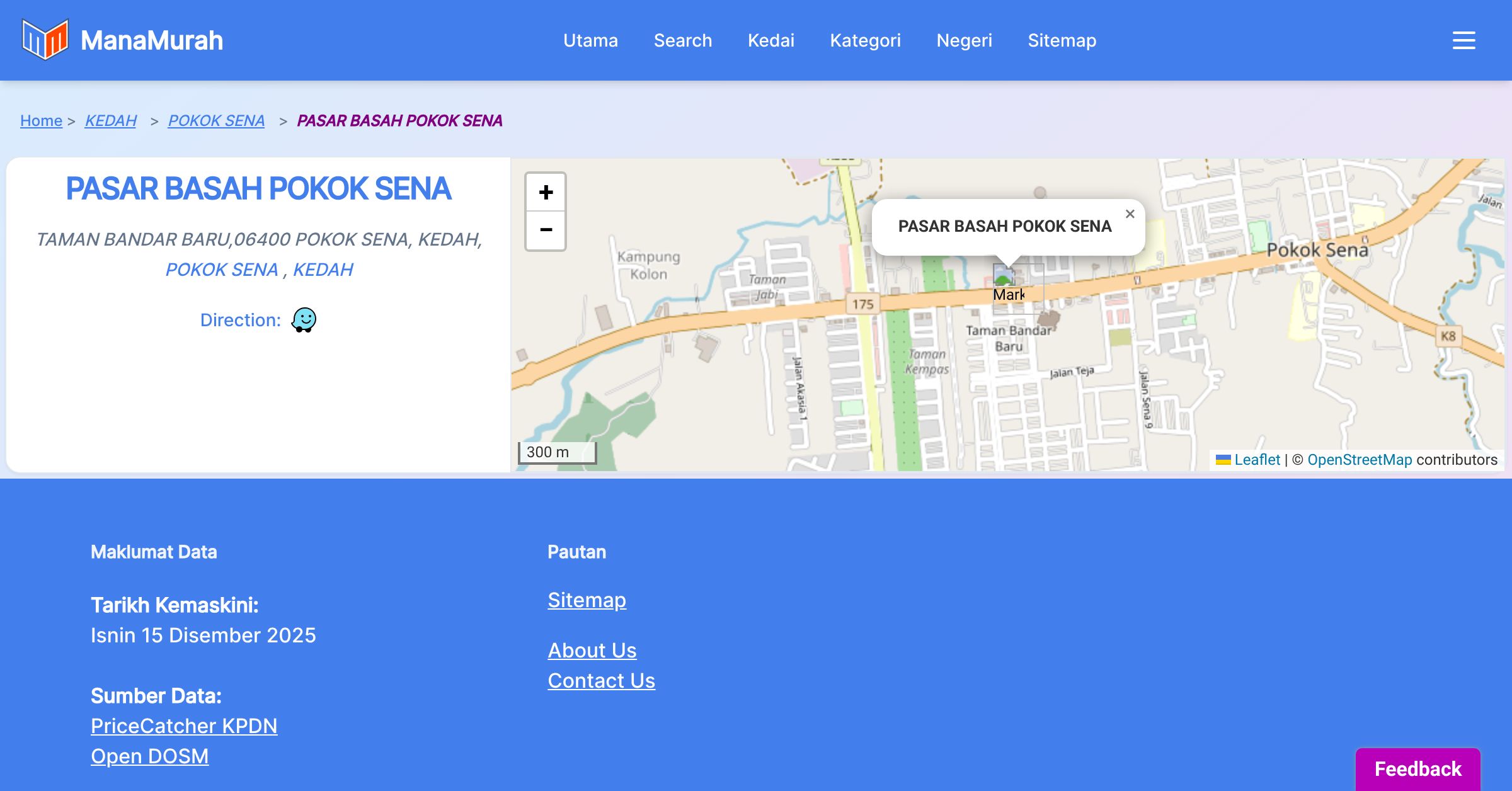
Task: Zoom in on the map
Action: [x=546, y=192]
